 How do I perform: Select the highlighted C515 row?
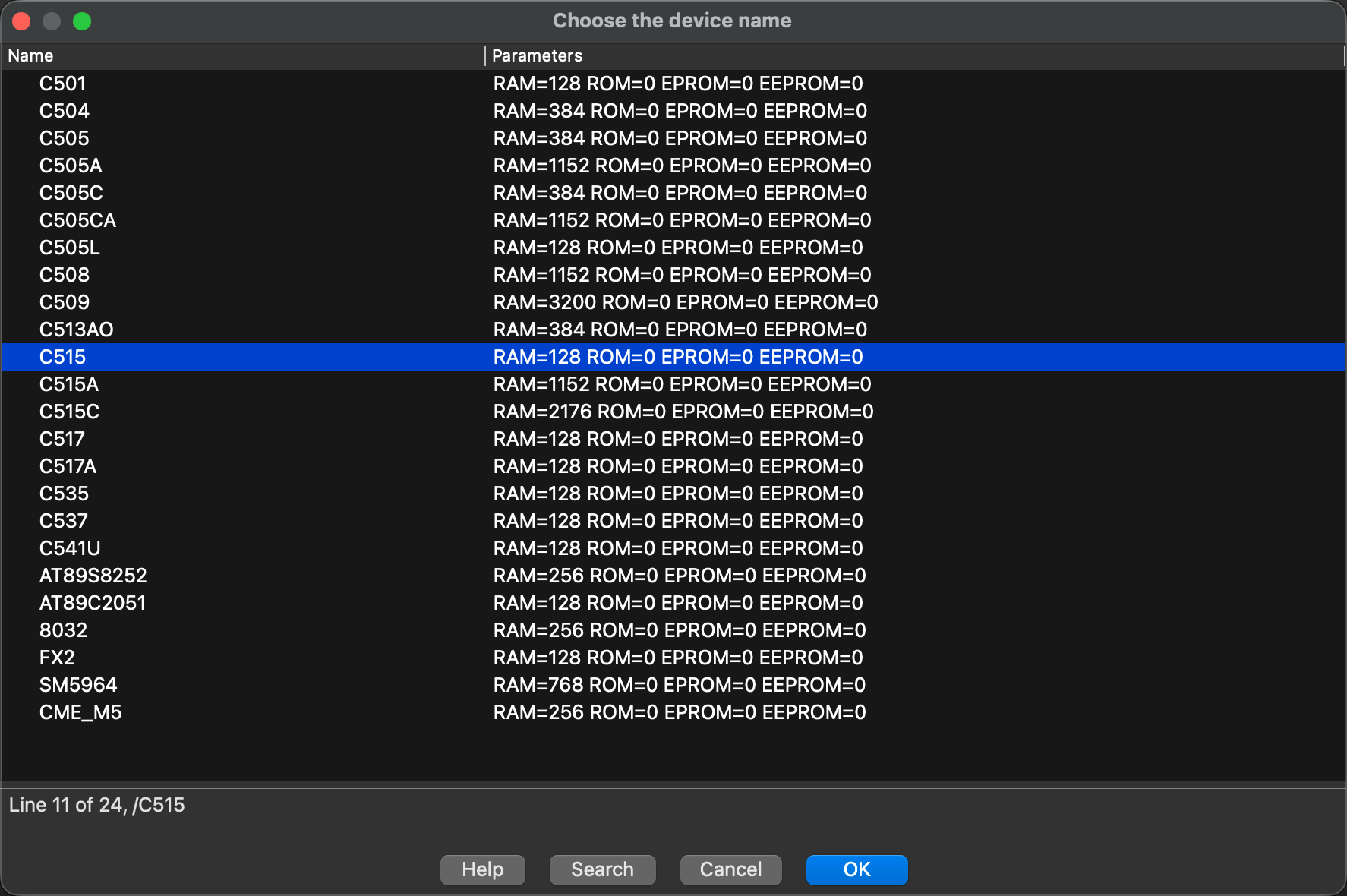point(62,357)
